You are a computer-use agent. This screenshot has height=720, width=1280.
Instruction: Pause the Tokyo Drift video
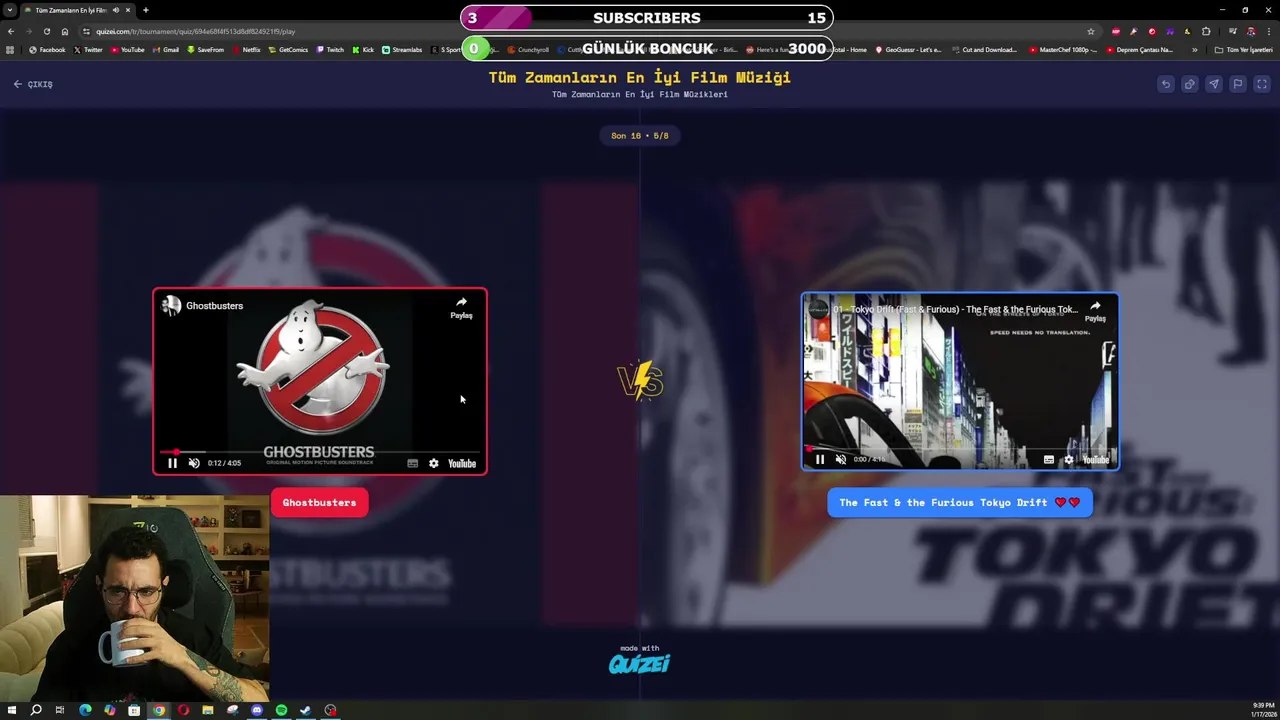820,459
